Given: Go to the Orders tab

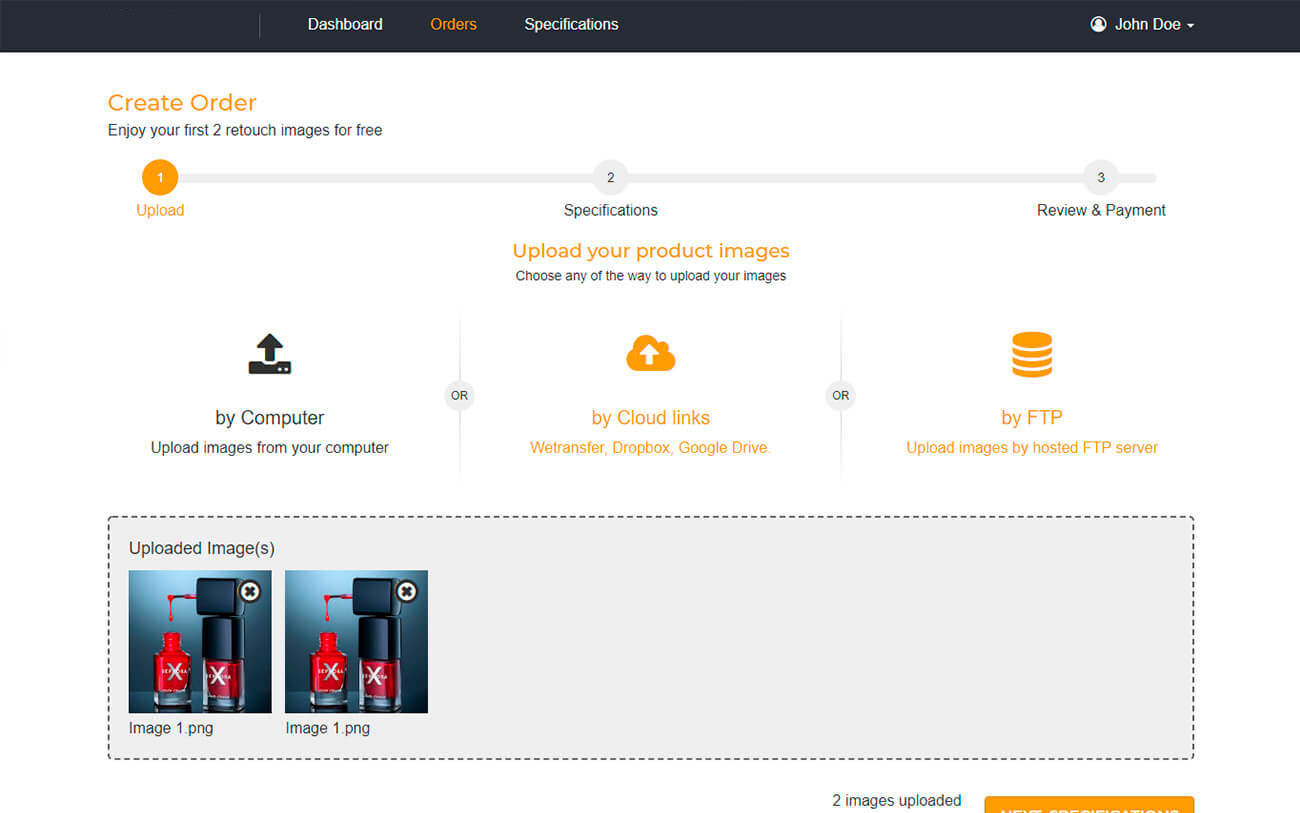Looking at the screenshot, I should pos(453,24).
